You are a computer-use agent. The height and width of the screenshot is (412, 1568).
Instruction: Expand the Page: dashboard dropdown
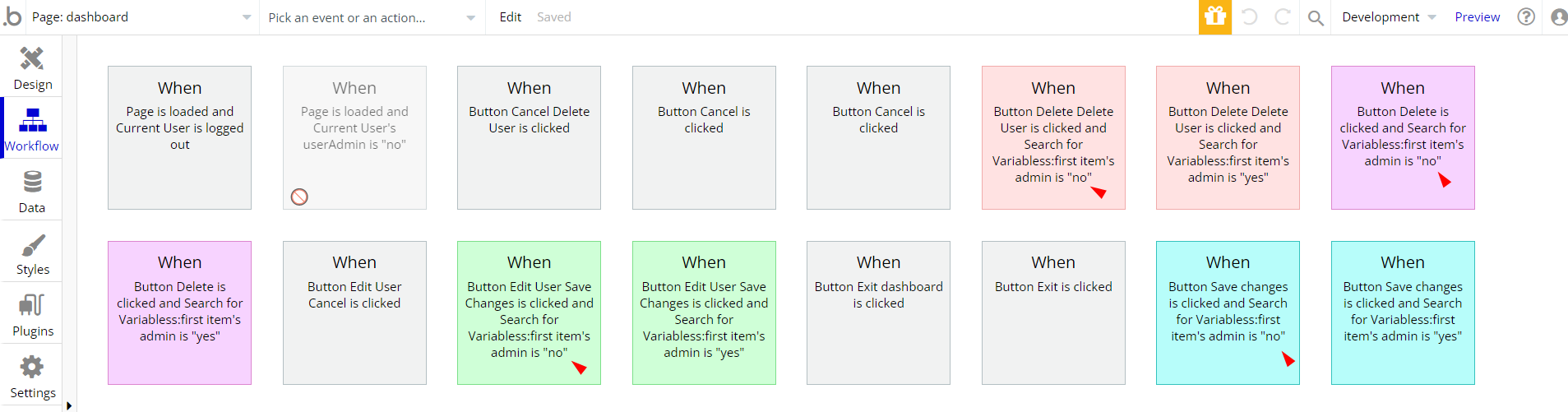(141, 17)
